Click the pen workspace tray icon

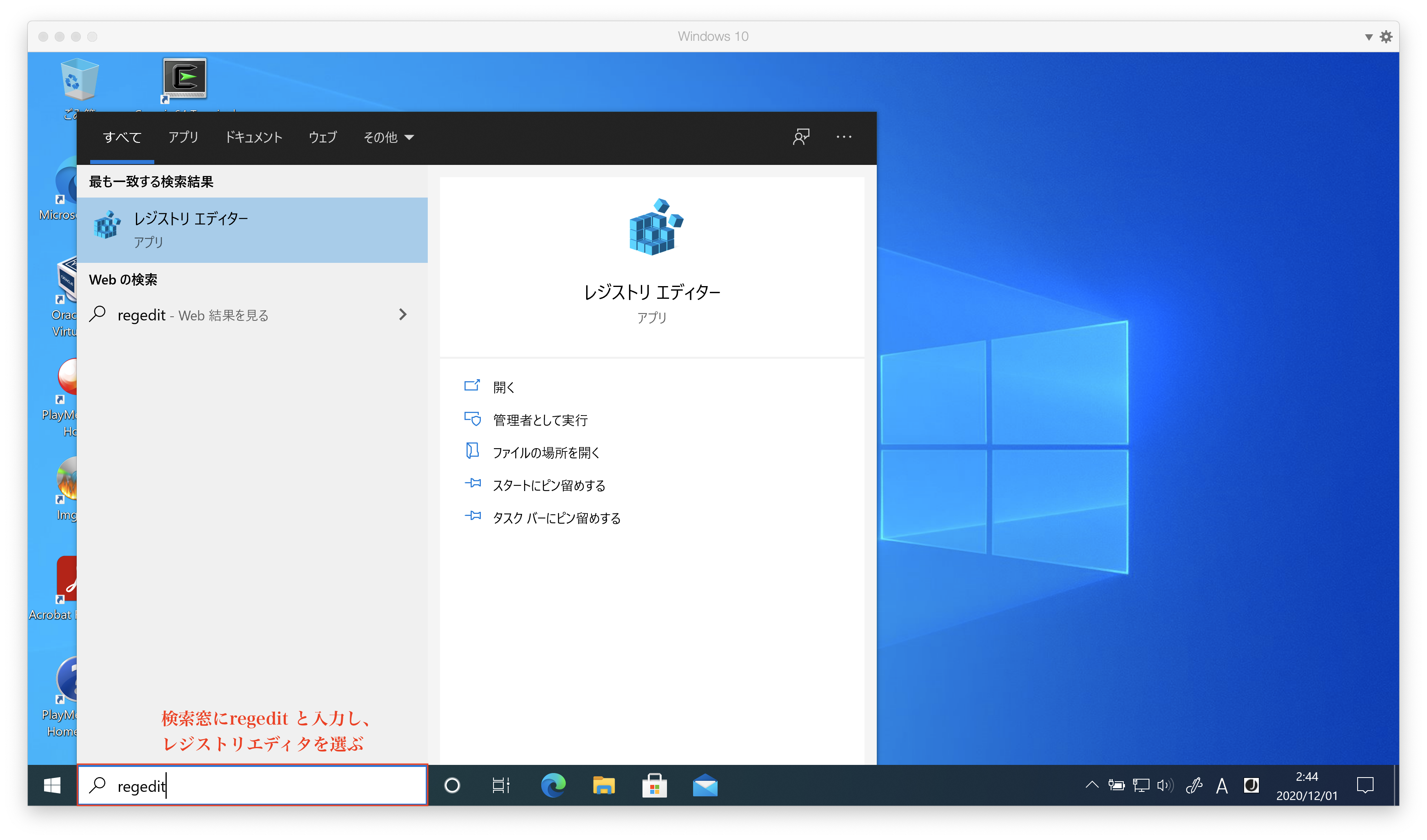pyautogui.click(x=1194, y=785)
